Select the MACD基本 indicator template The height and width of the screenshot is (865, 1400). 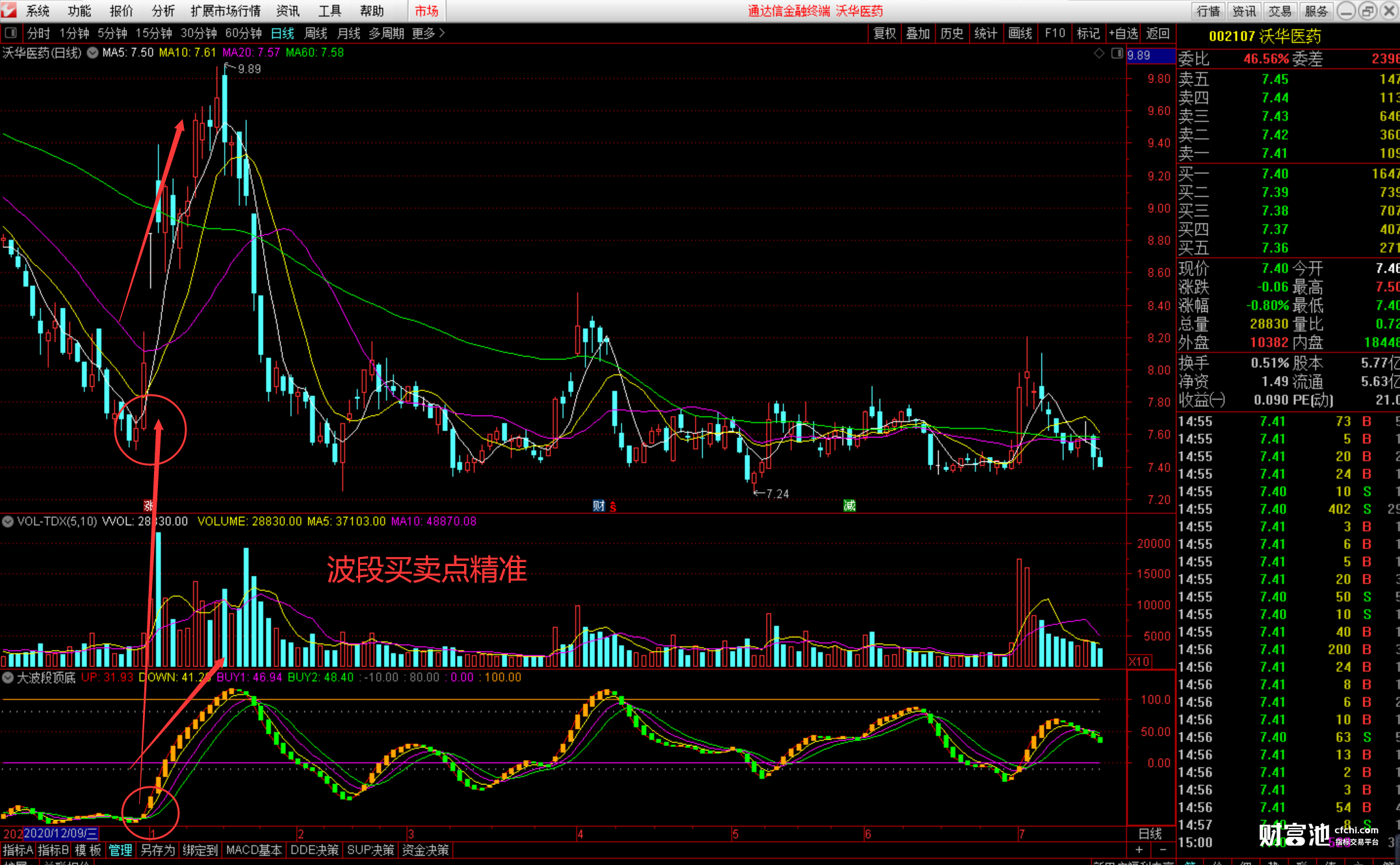253,850
